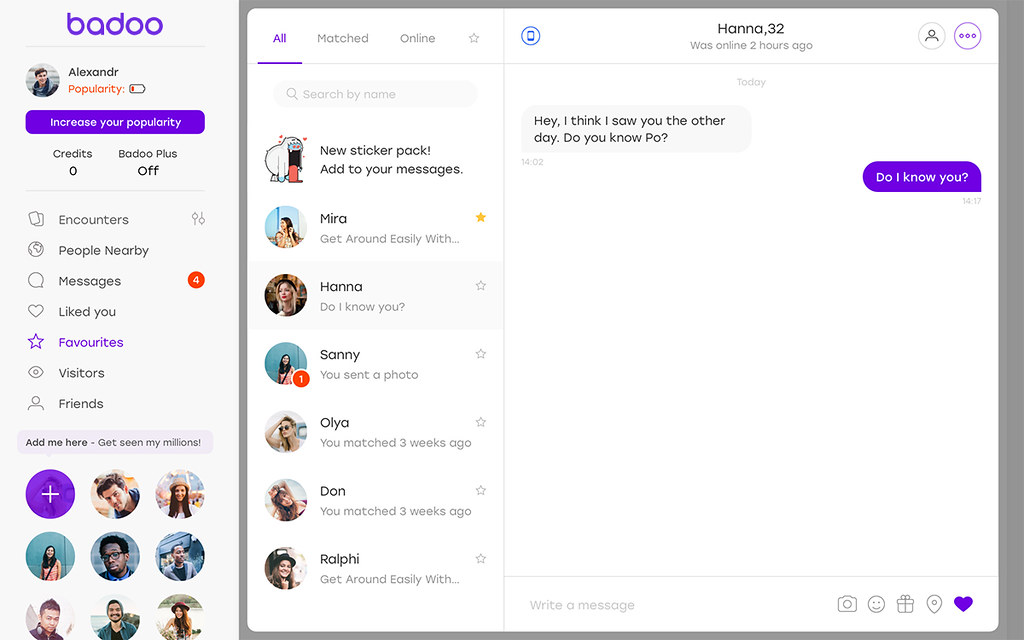Click the "Do I know you?" sent bubble

[x=921, y=177]
